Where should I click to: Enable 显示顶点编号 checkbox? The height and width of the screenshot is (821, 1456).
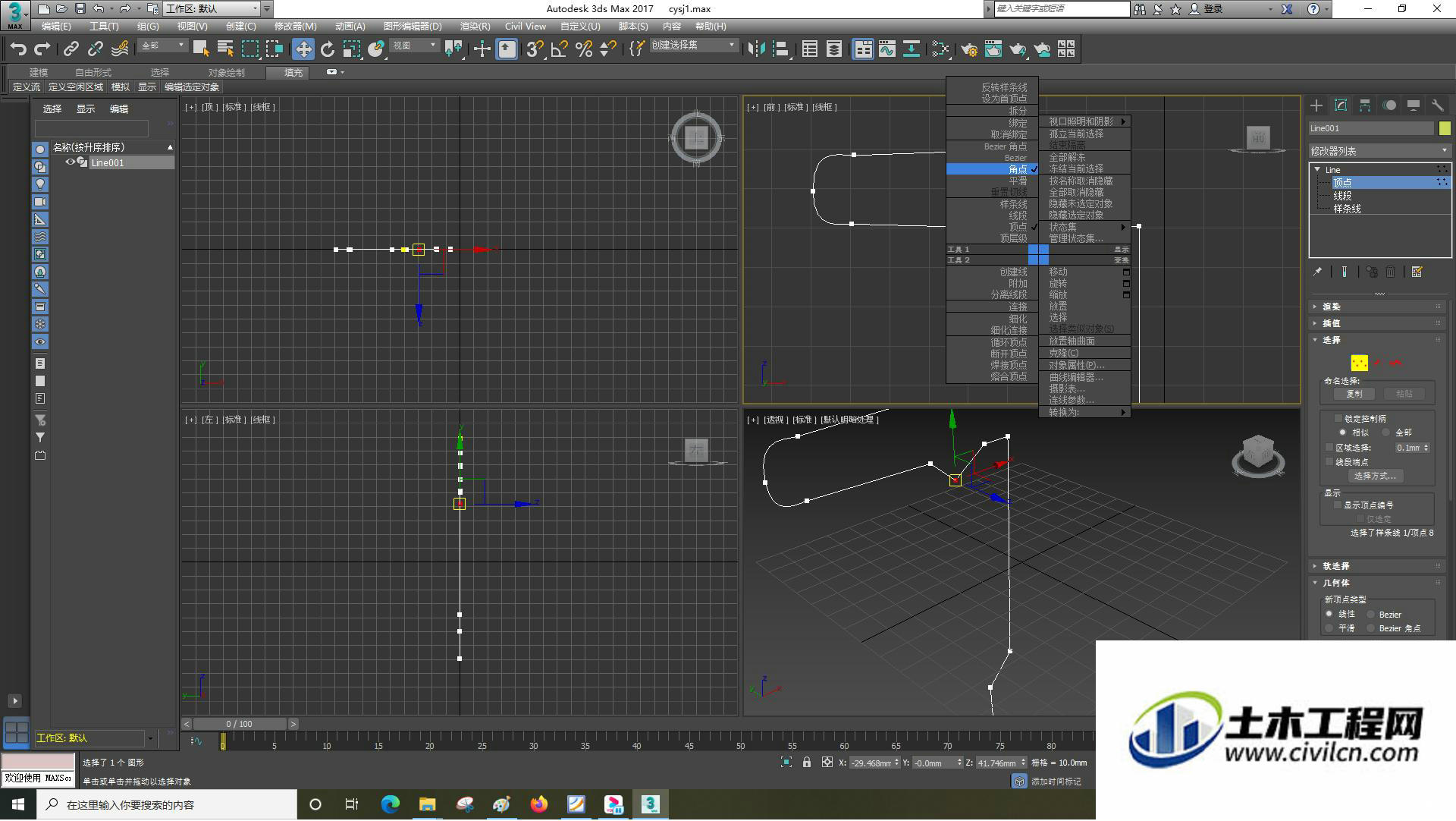point(1338,505)
